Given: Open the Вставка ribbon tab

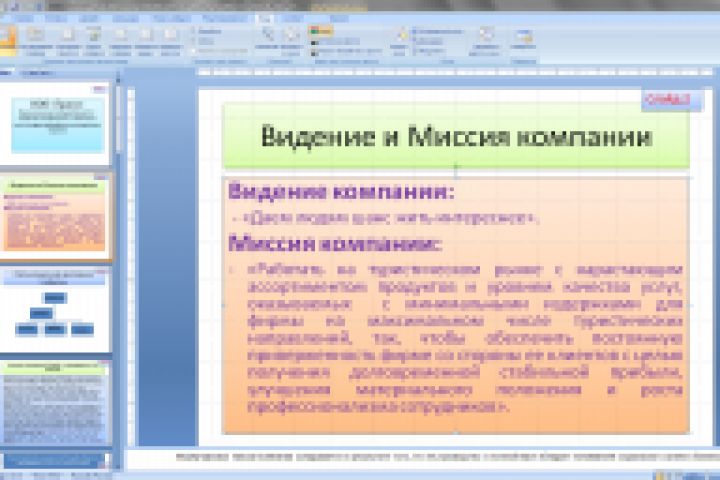Looking at the screenshot, I should [x=56, y=18].
